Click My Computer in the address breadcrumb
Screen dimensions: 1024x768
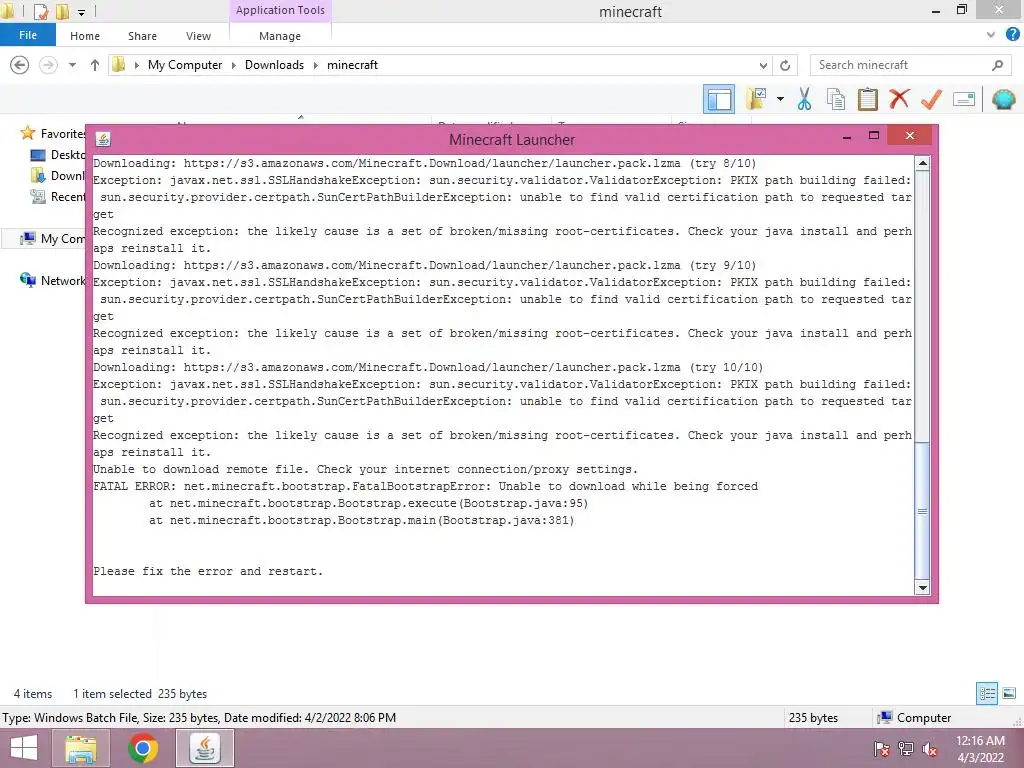tap(185, 65)
